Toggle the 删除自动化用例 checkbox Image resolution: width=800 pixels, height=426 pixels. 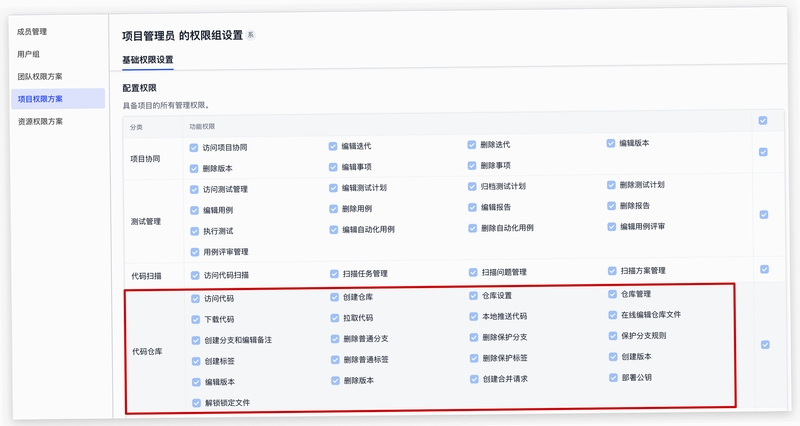(x=472, y=229)
